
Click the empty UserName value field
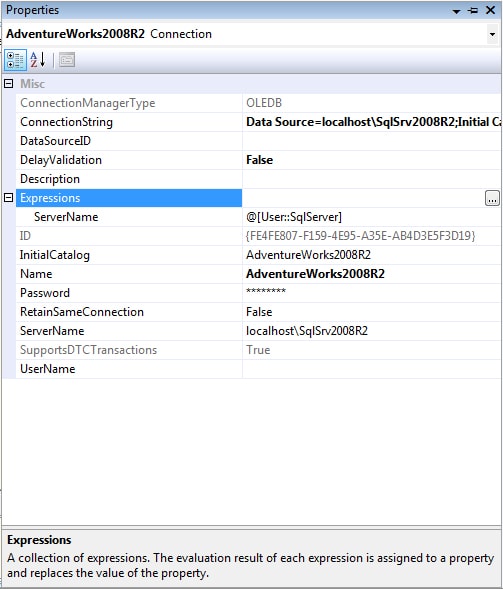coord(372,369)
